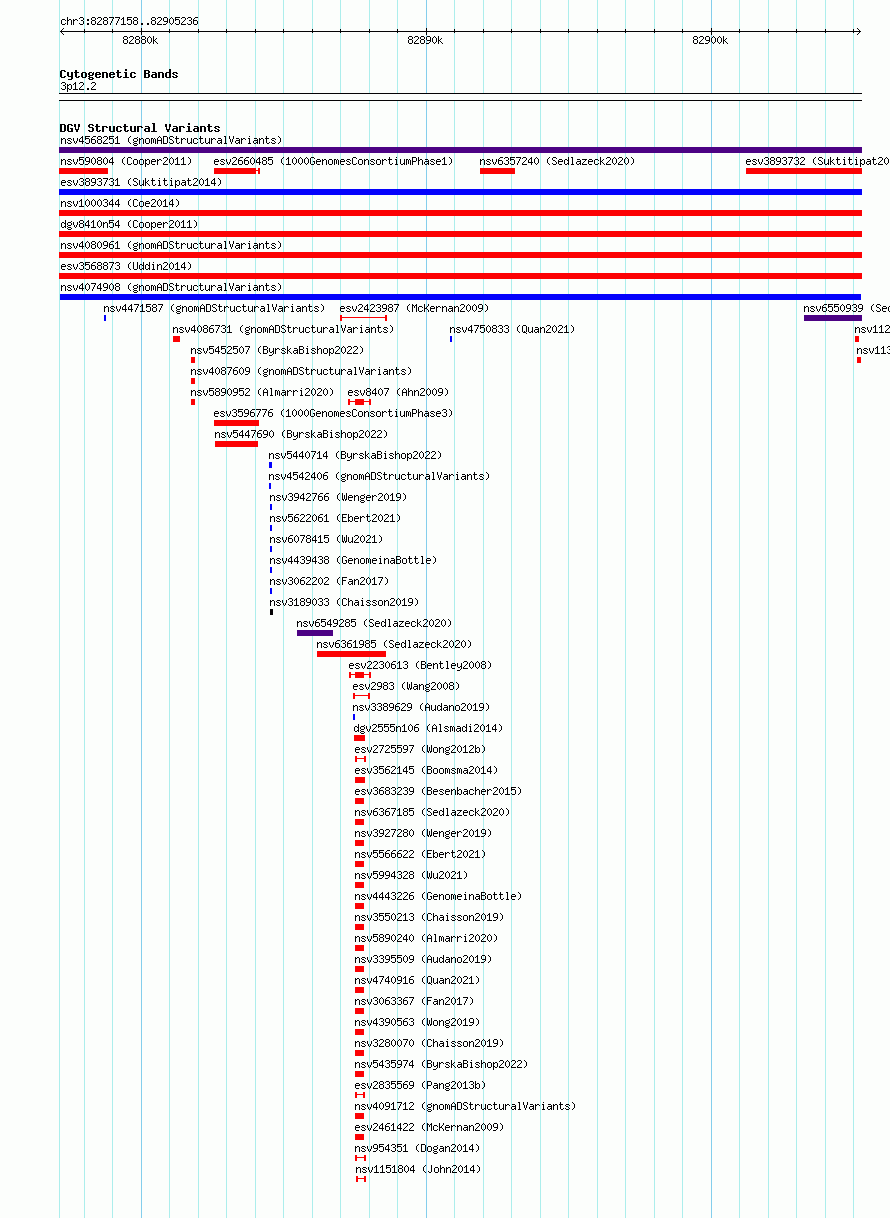Click the nsv3189033 (Chaisson2019) label
Viewport: 890px width, 1218px height.
tap(344, 602)
